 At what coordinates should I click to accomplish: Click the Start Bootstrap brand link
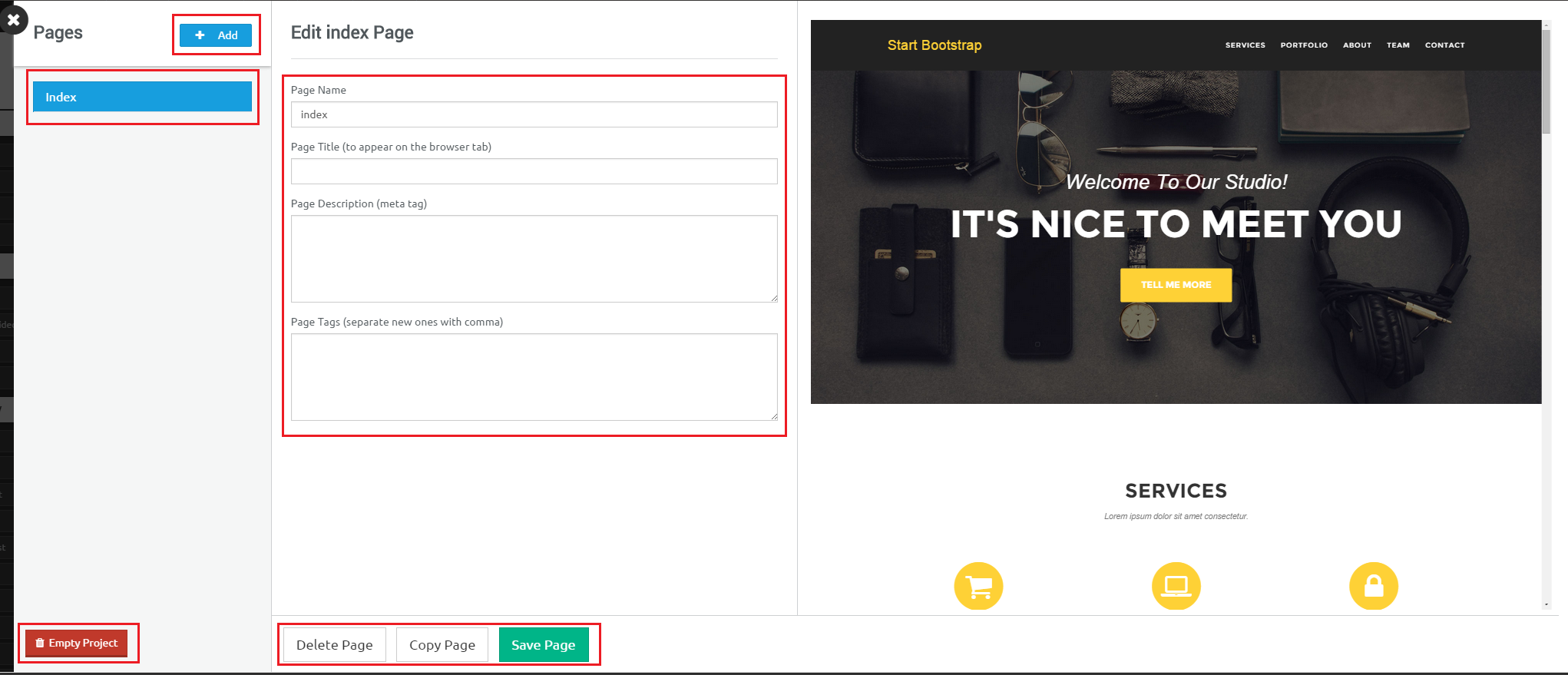(x=934, y=45)
